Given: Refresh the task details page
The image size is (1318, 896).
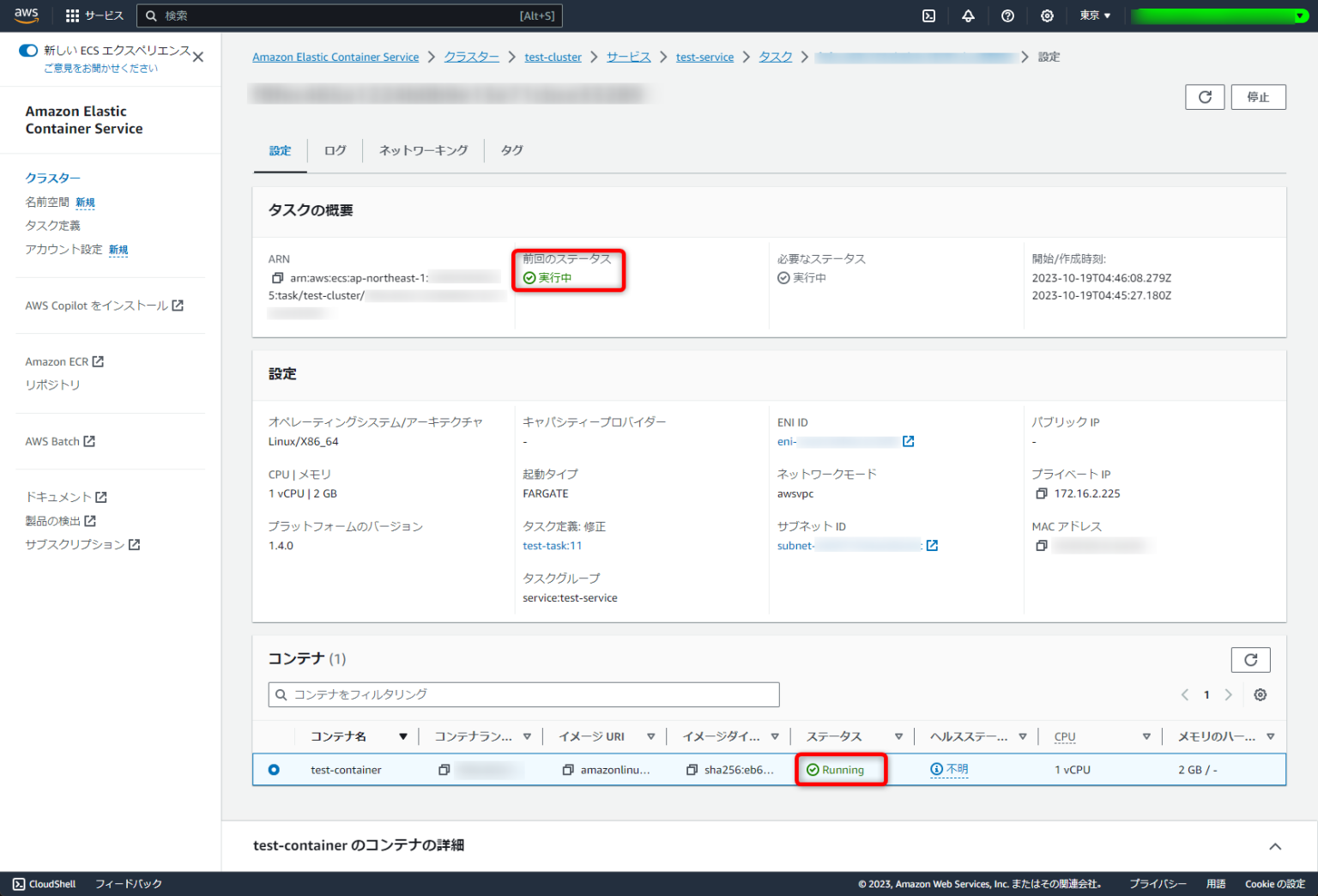Looking at the screenshot, I should tap(1205, 97).
